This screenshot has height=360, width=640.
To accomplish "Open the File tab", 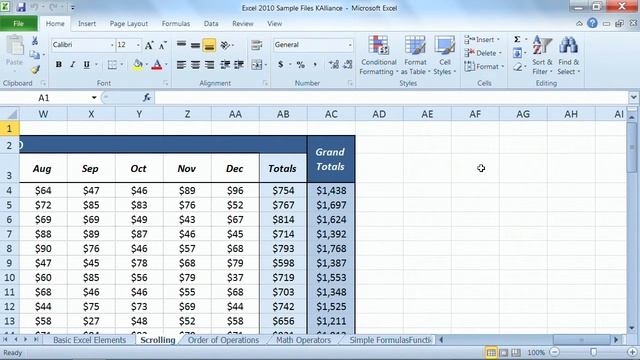I will coord(18,24).
